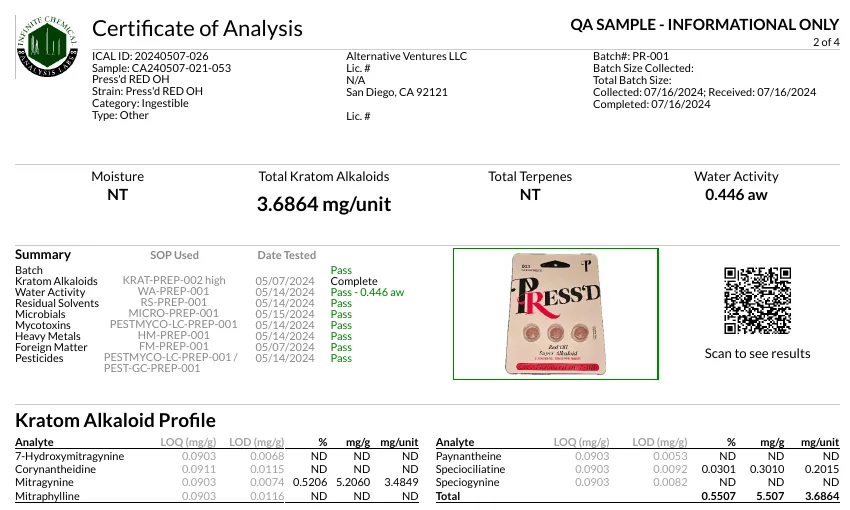
Task: Click the Heavy Metals row label
Action: click(48, 336)
